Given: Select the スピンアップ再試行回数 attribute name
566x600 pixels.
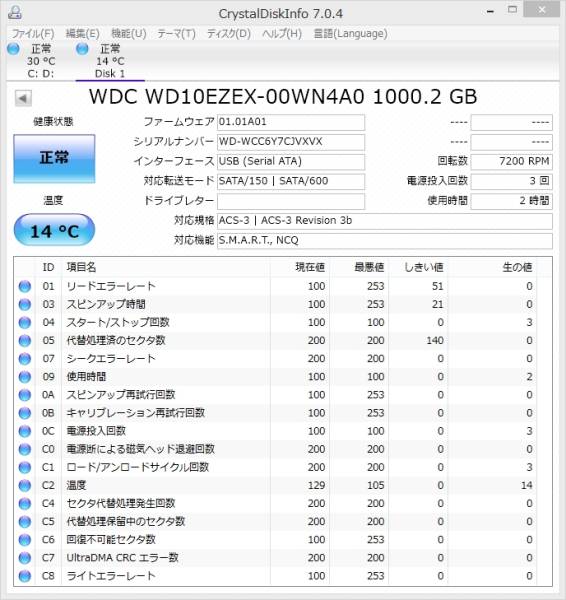Looking at the screenshot, I should (121, 395).
